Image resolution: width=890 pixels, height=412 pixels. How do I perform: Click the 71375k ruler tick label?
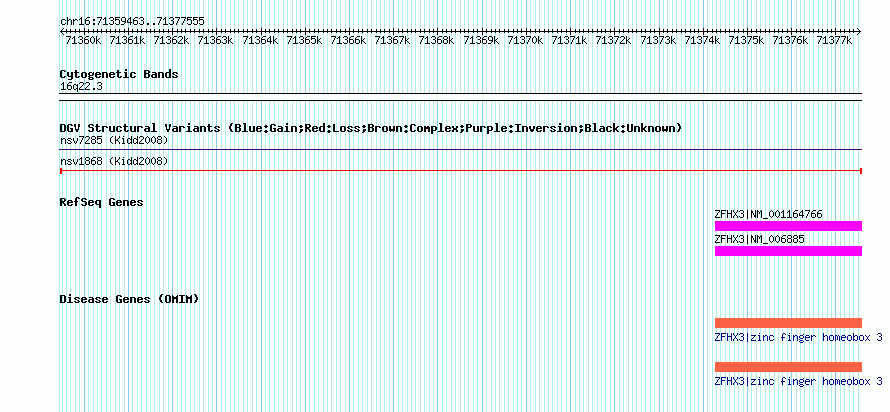pyautogui.click(x=747, y=40)
